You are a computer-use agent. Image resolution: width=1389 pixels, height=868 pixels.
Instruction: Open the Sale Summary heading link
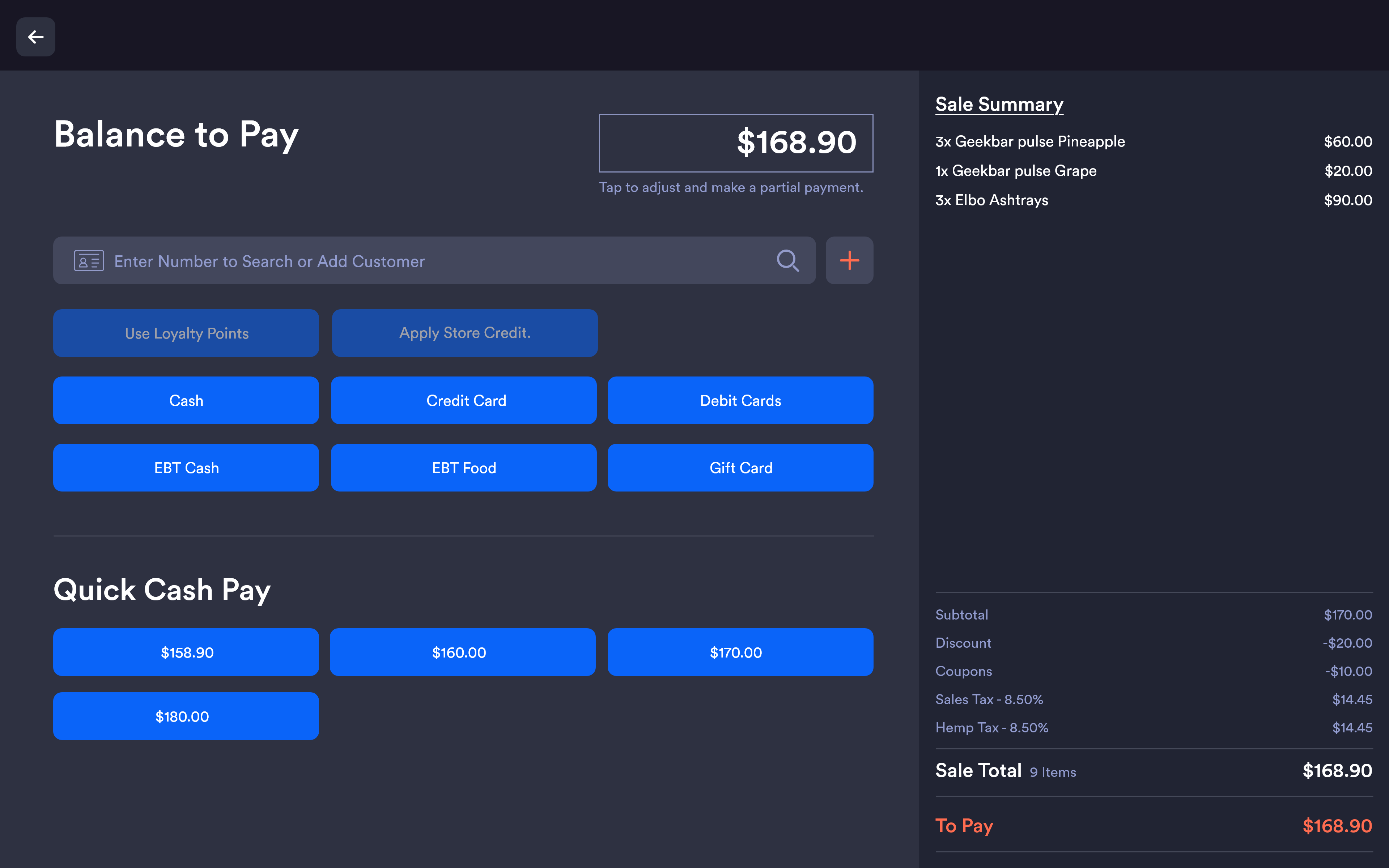tap(999, 105)
